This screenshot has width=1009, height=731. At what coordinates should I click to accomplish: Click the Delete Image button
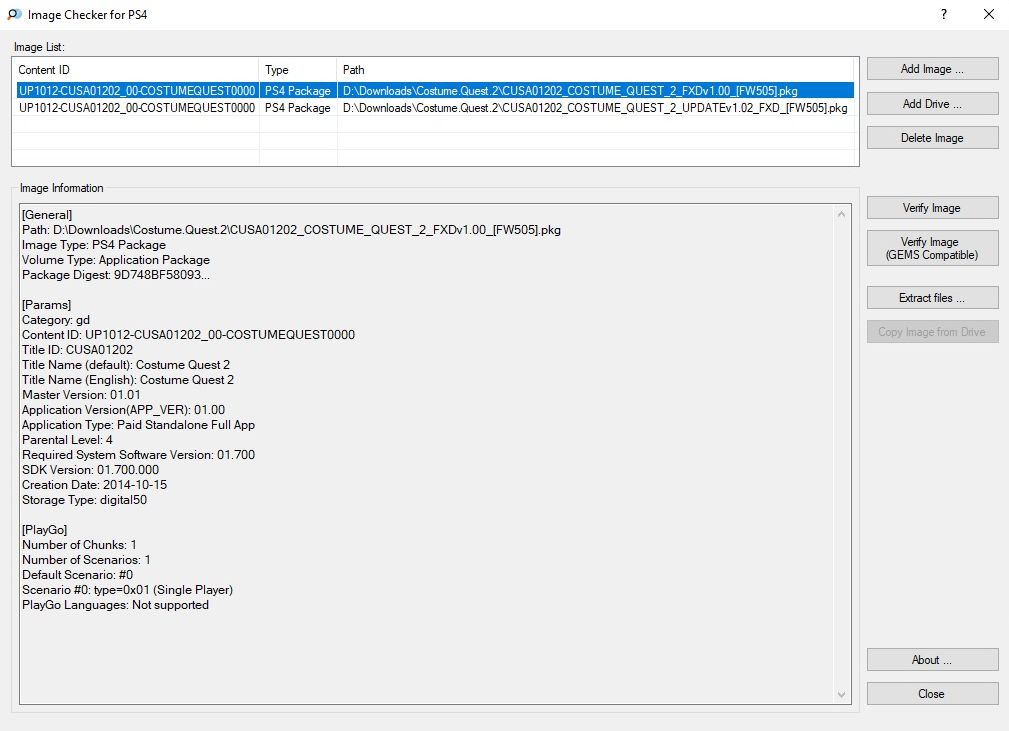(932, 138)
